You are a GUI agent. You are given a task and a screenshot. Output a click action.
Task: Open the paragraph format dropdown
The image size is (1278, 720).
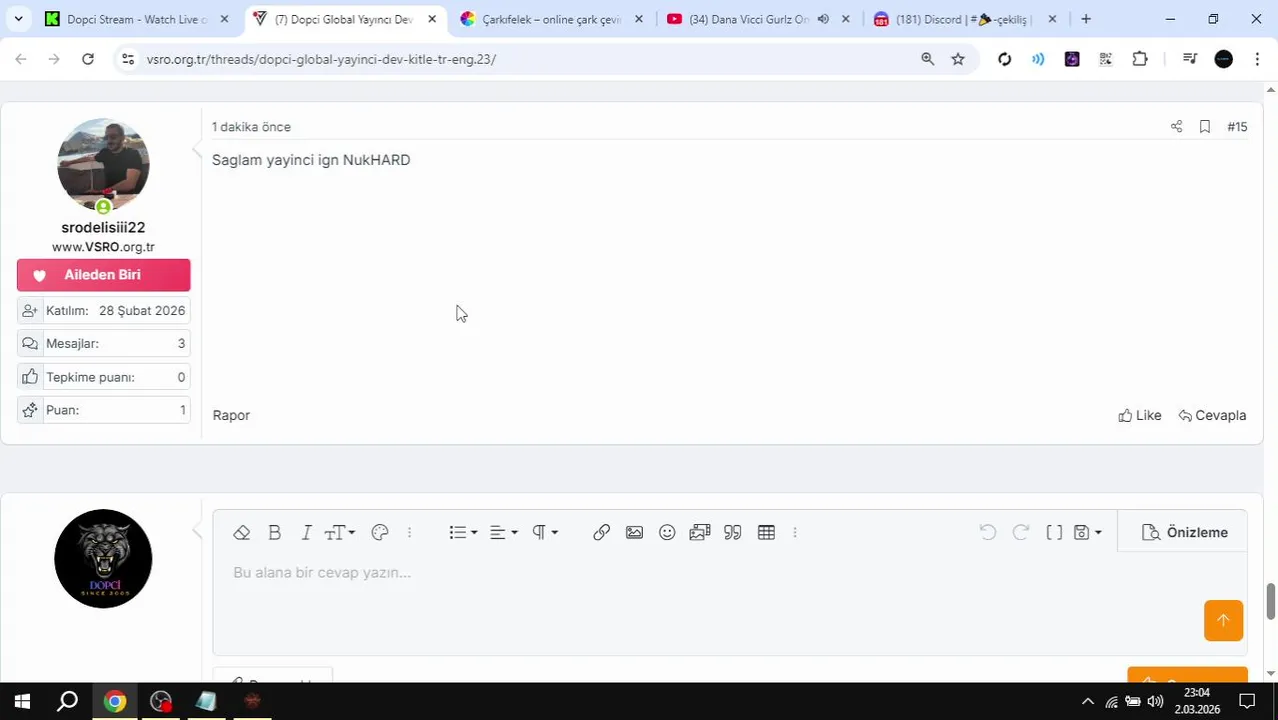coord(545,533)
